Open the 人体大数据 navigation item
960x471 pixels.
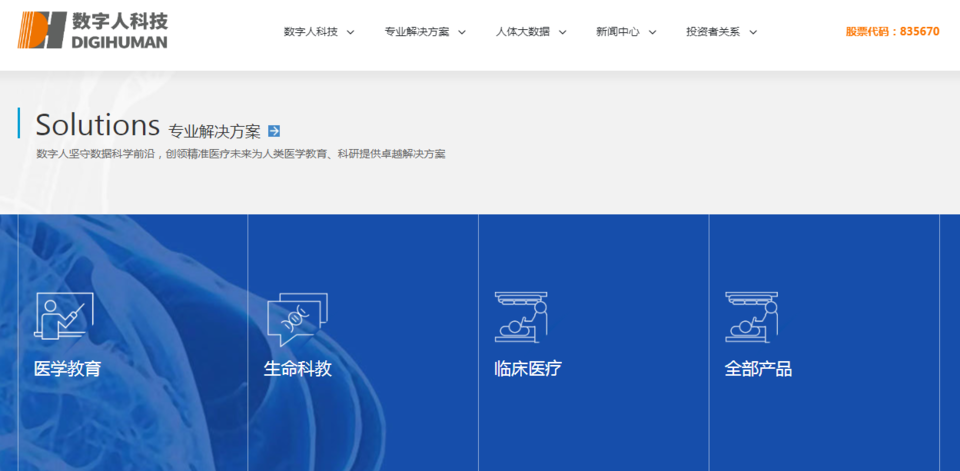[x=522, y=32]
